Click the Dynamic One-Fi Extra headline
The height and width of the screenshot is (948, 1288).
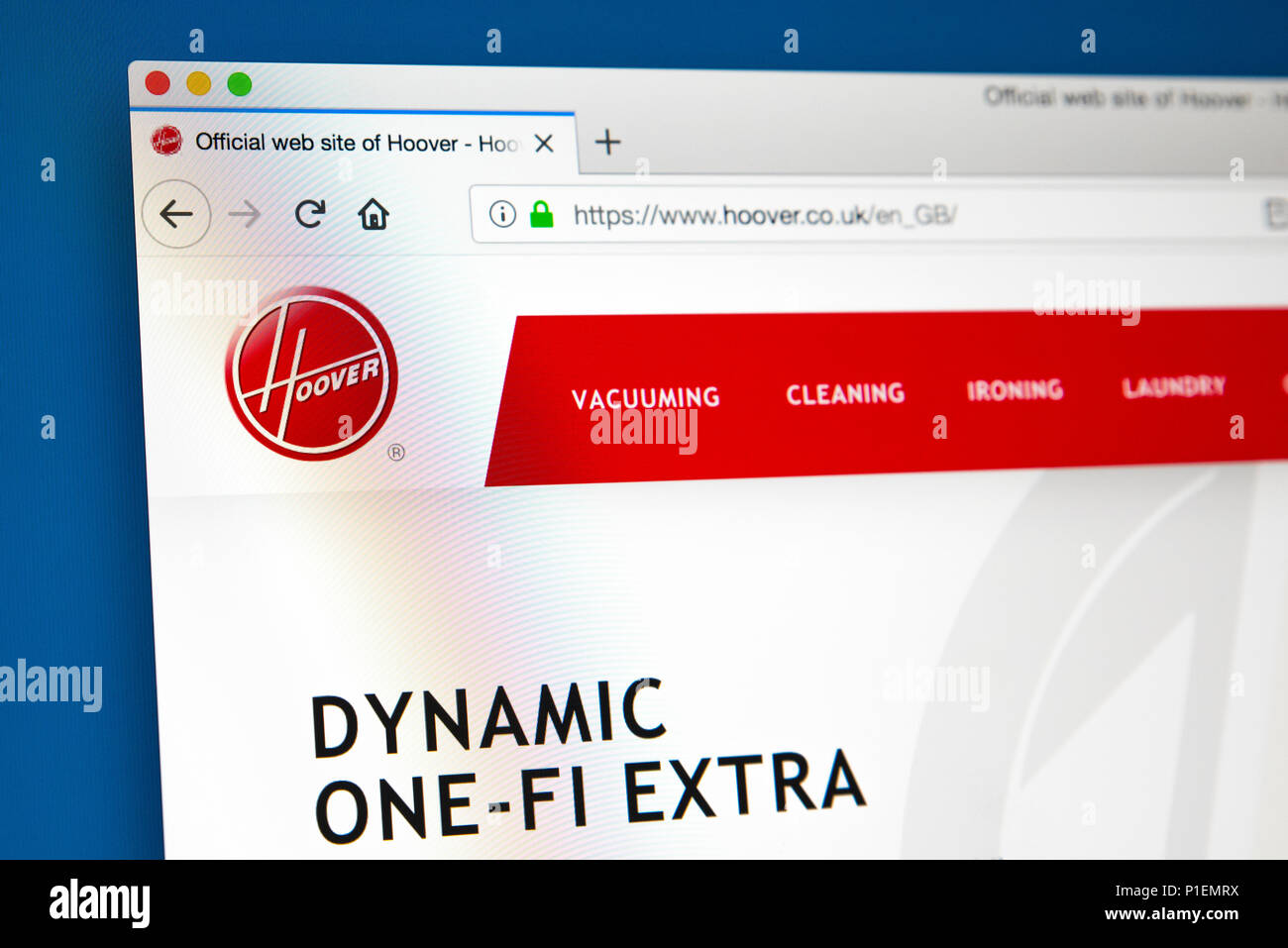click(x=588, y=761)
